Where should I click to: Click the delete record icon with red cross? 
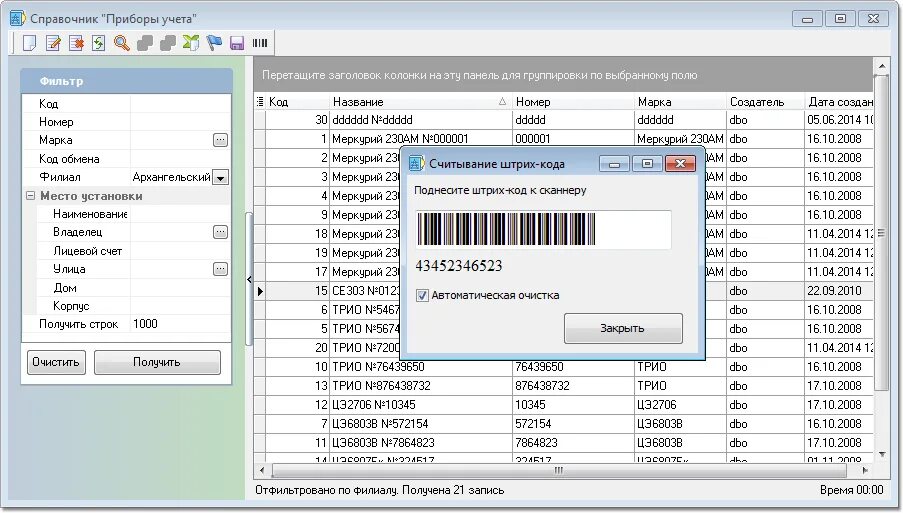pyautogui.click(x=76, y=43)
